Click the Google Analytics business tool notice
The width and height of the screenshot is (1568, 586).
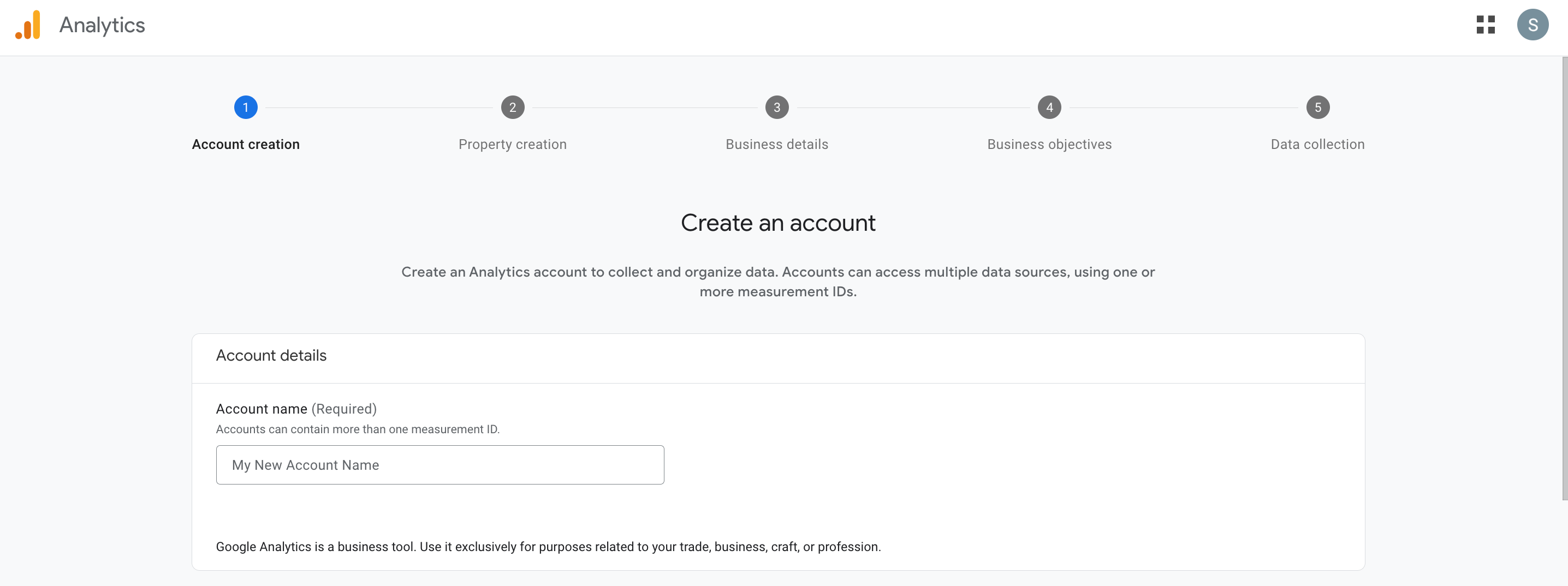click(548, 547)
